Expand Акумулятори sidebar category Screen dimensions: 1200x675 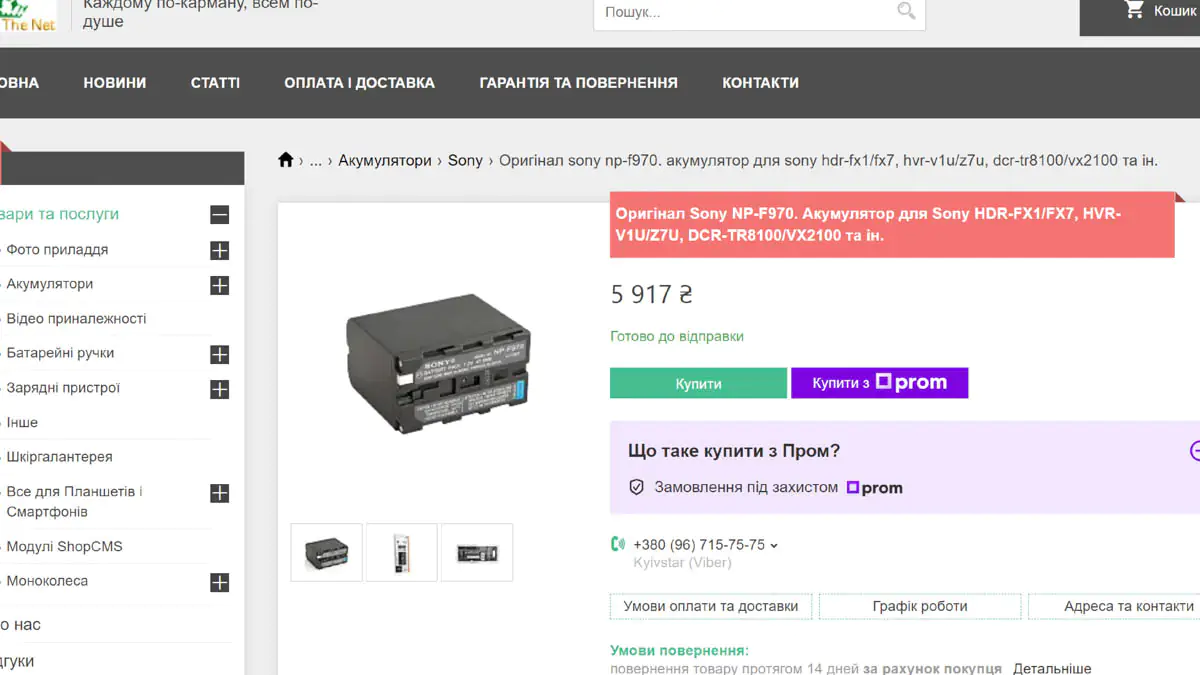220,285
